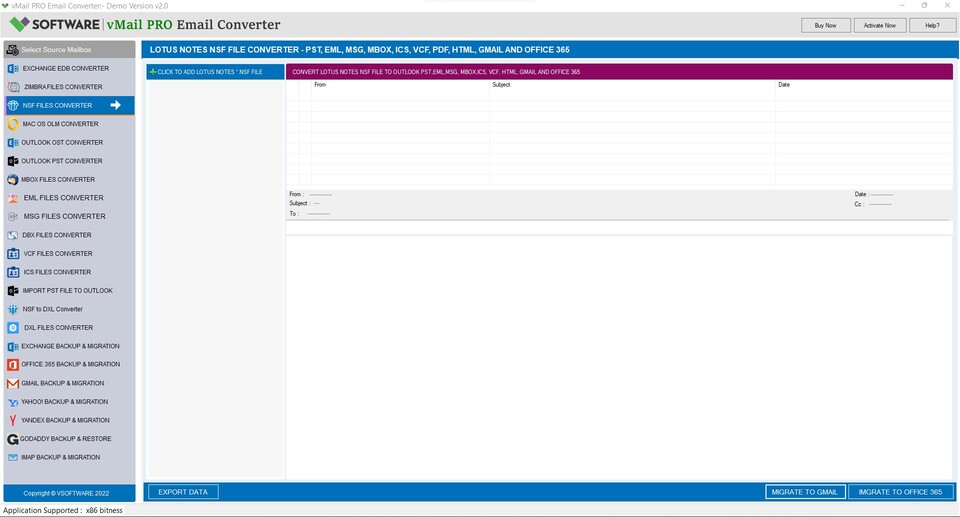Click Imgrate to Office 365 button
This screenshot has height=517, width=960.
click(x=901, y=492)
